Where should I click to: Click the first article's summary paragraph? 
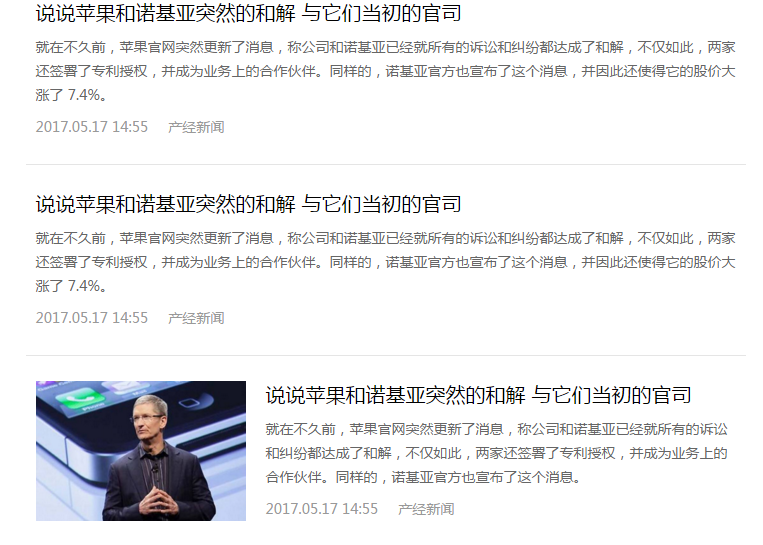point(385,71)
